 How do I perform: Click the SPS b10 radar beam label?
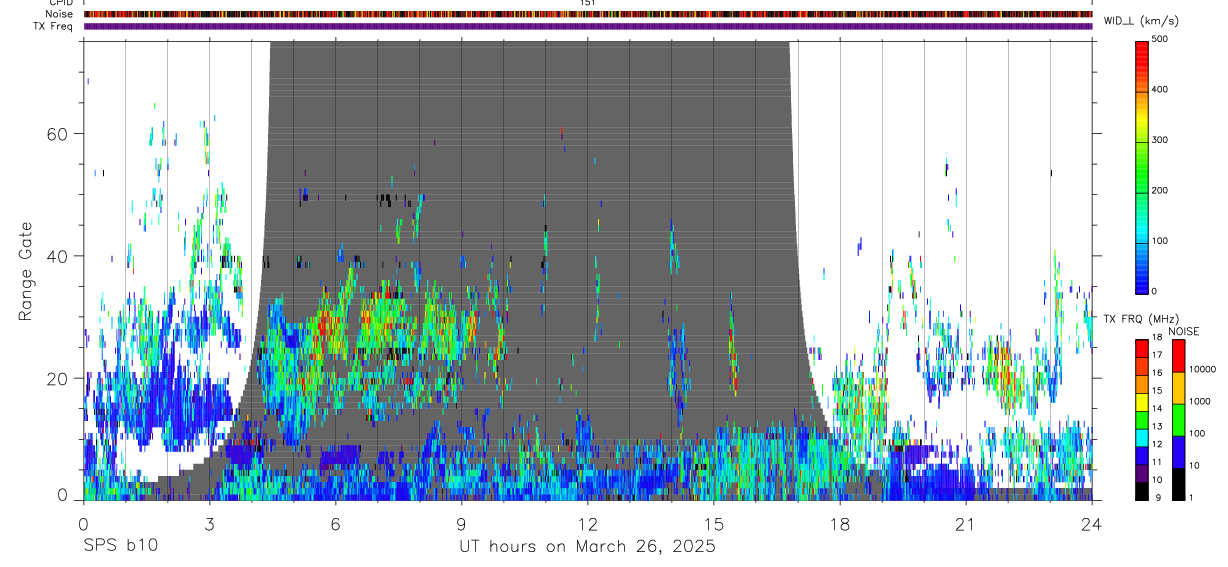point(120,547)
